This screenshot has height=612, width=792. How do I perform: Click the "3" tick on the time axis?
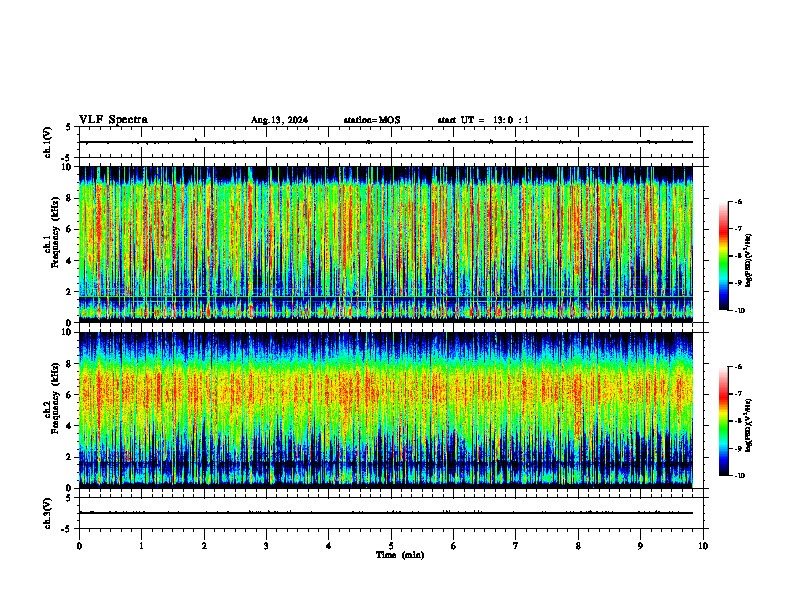(x=266, y=546)
